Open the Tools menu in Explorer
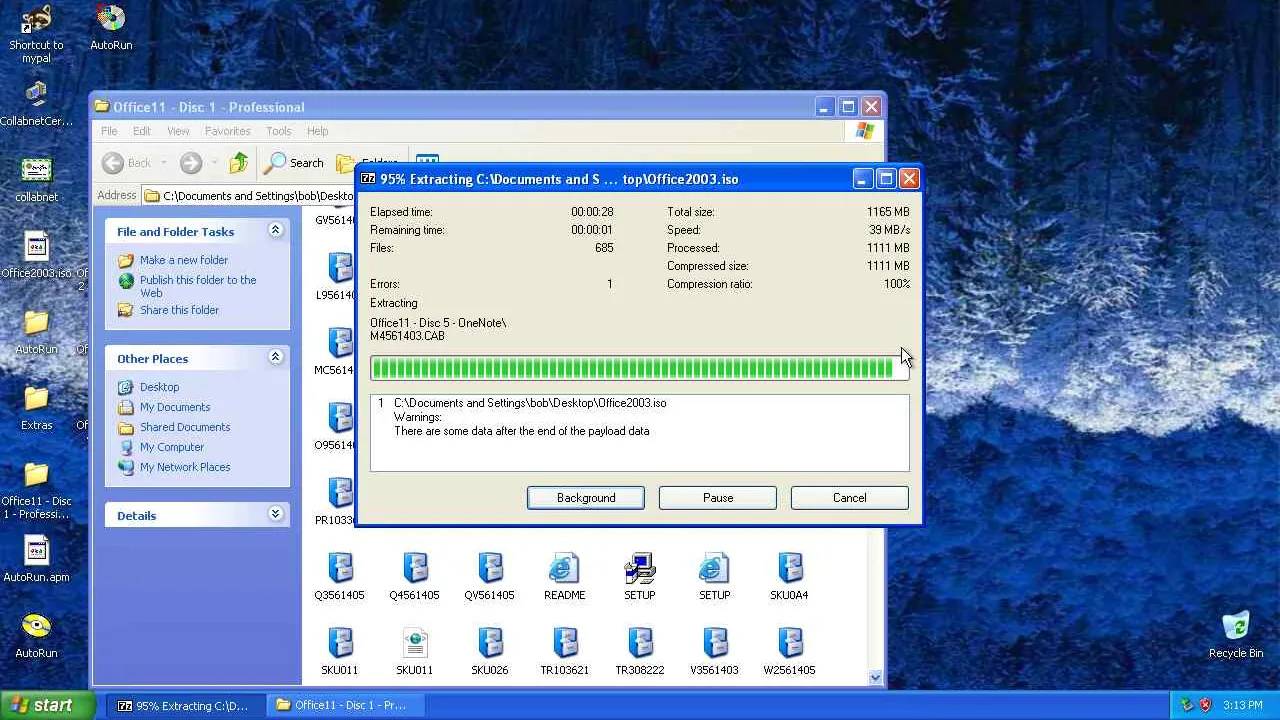Image resolution: width=1280 pixels, height=720 pixels. coord(279,131)
